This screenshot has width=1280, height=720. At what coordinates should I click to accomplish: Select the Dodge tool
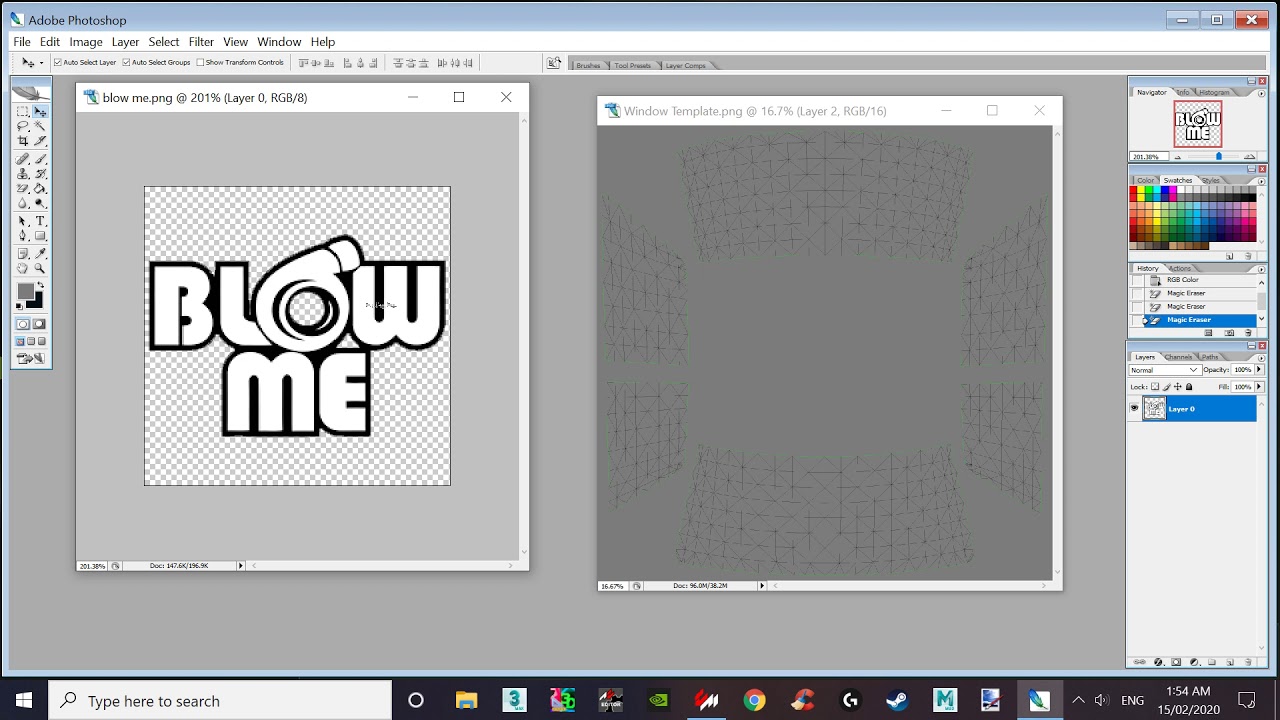click(x=40, y=203)
